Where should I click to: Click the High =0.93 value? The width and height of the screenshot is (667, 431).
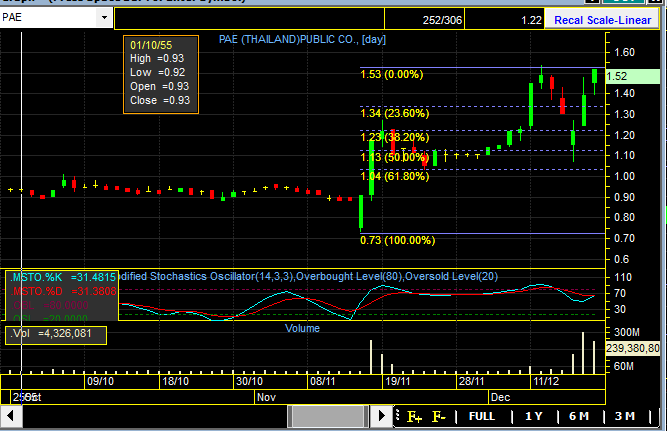tap(157, 58)
